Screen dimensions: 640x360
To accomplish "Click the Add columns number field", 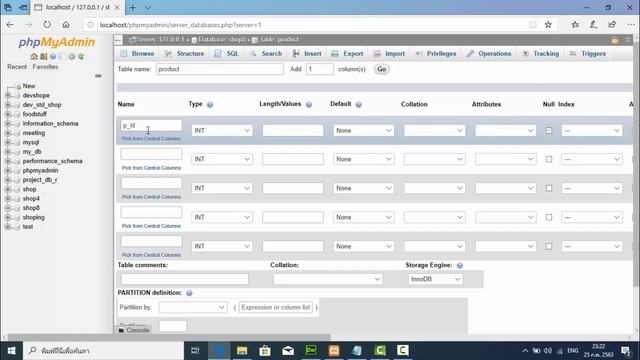I will pos(320,69).
